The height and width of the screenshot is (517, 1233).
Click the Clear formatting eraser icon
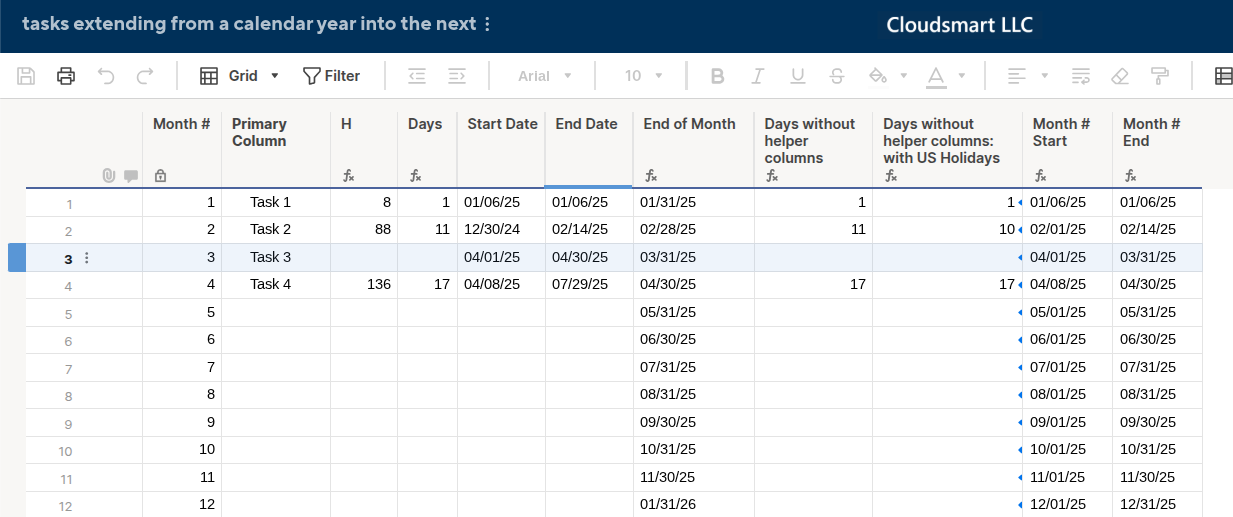(1120, 76)
